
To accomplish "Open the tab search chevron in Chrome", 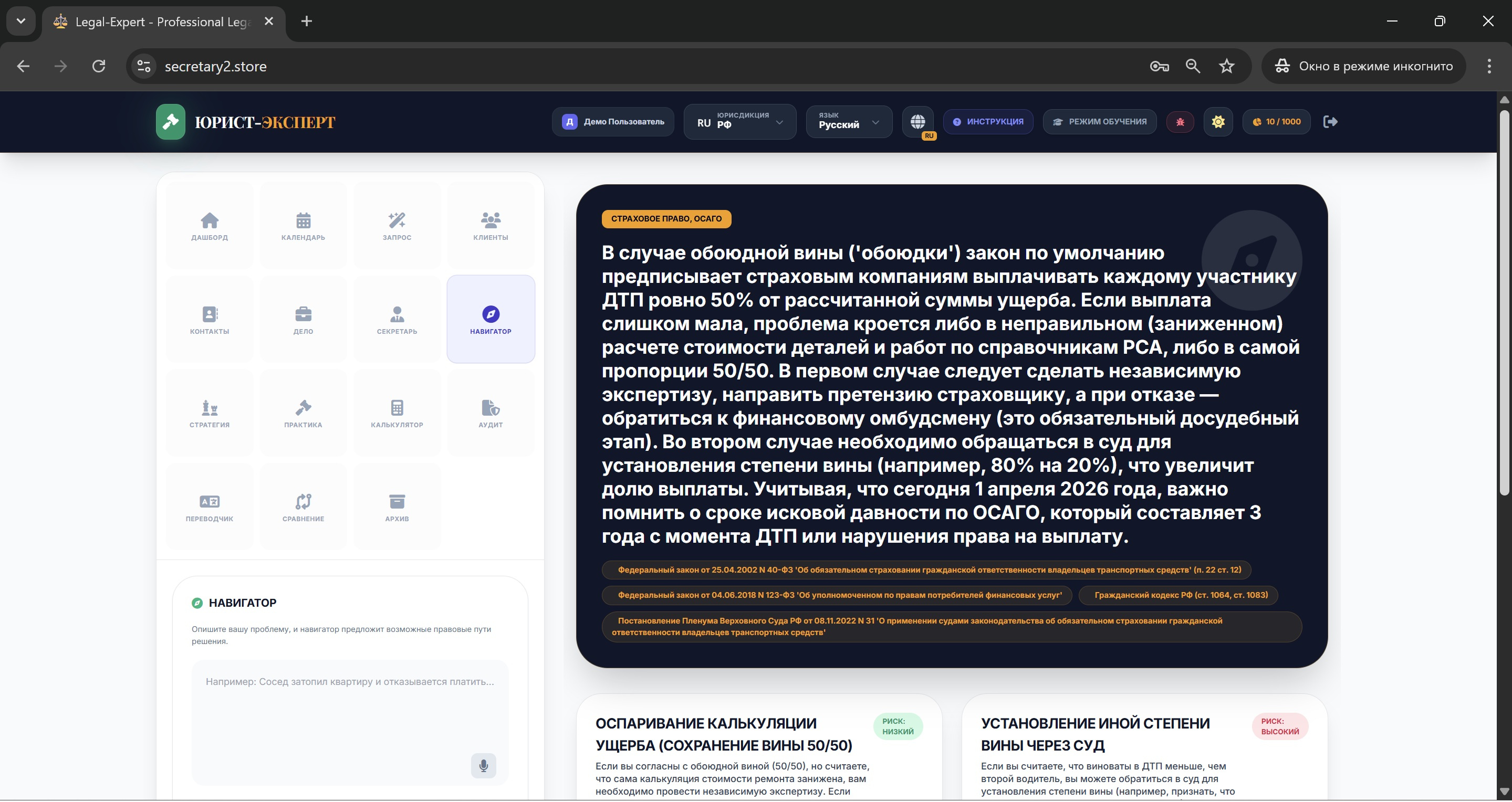I will (21, 21).
